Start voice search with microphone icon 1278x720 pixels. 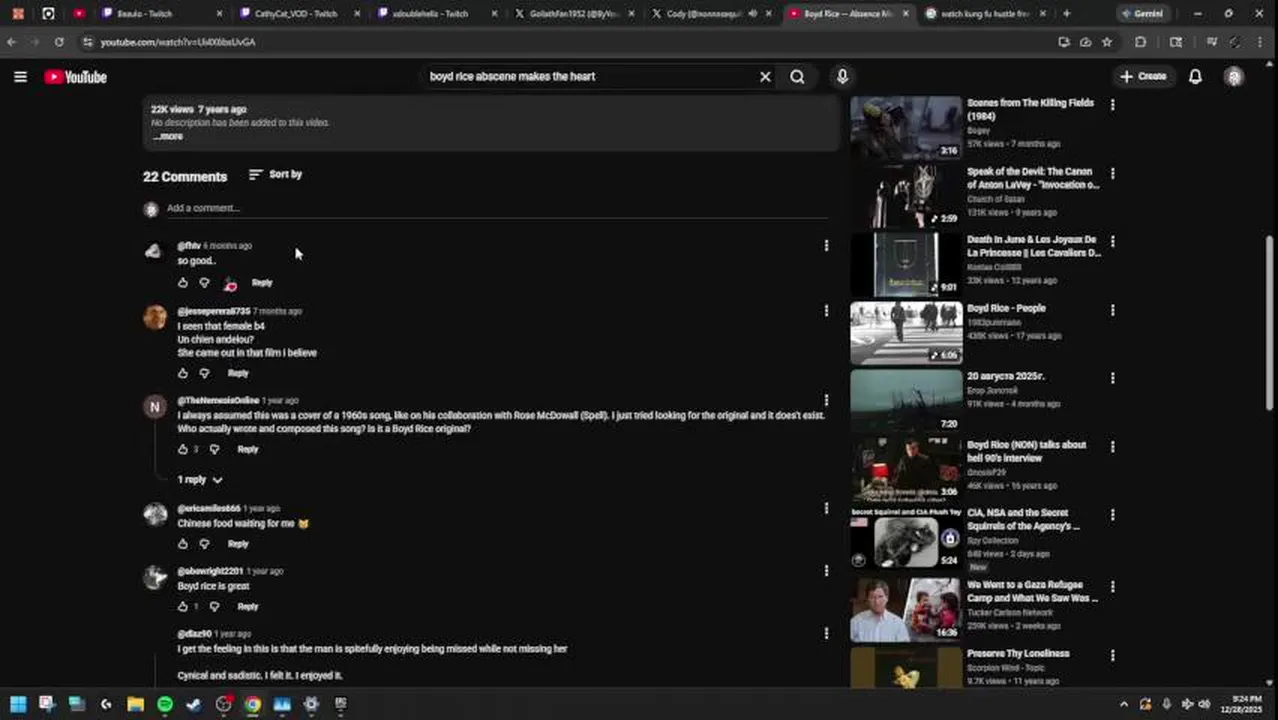[842, 77]
